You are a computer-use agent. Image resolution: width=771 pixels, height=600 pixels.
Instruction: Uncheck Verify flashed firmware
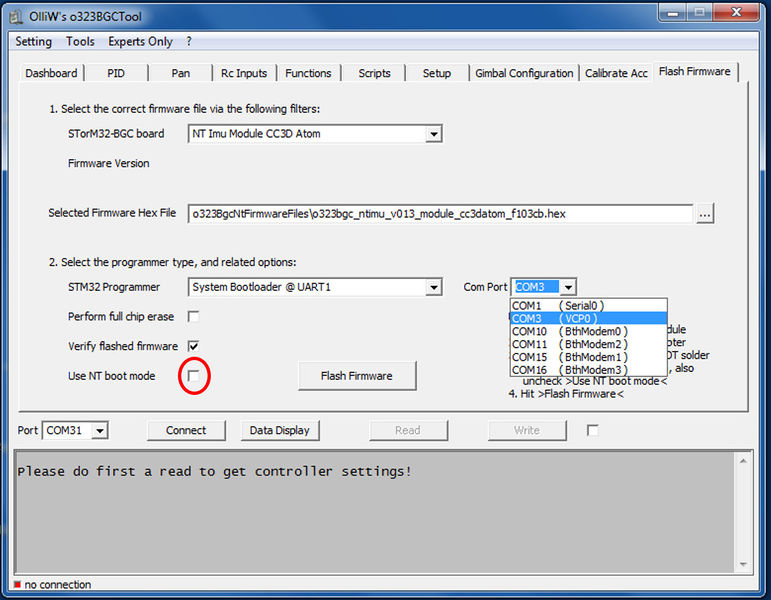(194, 346)
